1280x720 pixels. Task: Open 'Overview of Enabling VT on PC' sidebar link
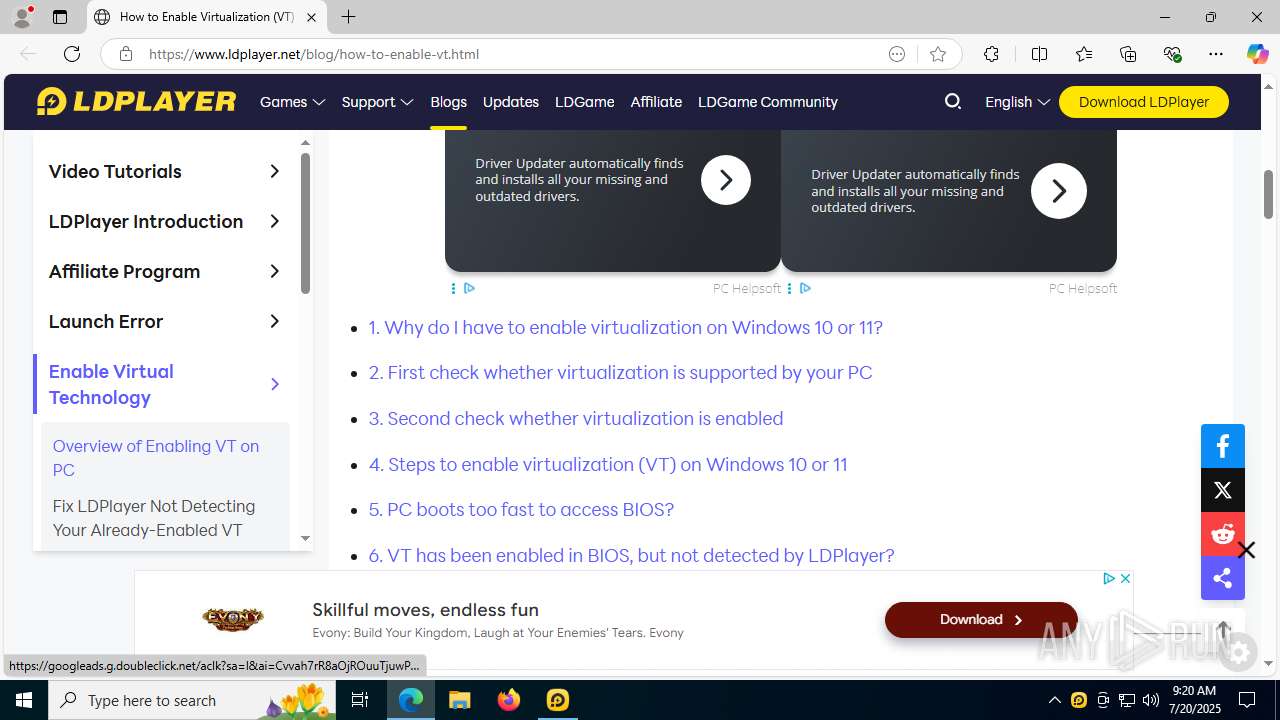point(156,458)
